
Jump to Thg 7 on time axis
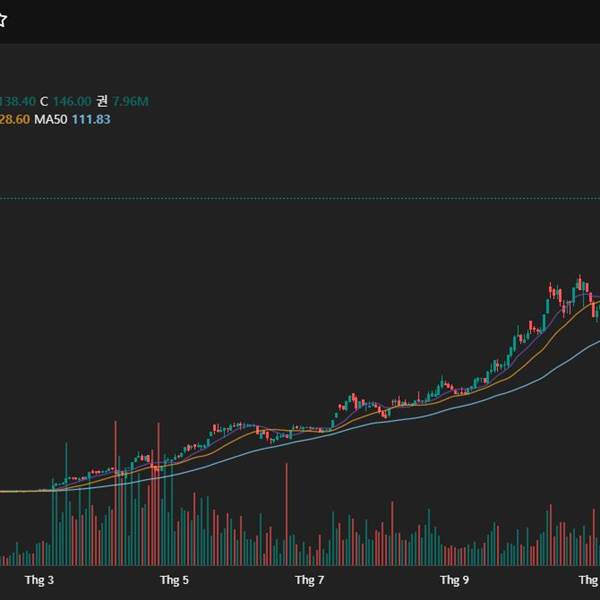coord(310,580)
